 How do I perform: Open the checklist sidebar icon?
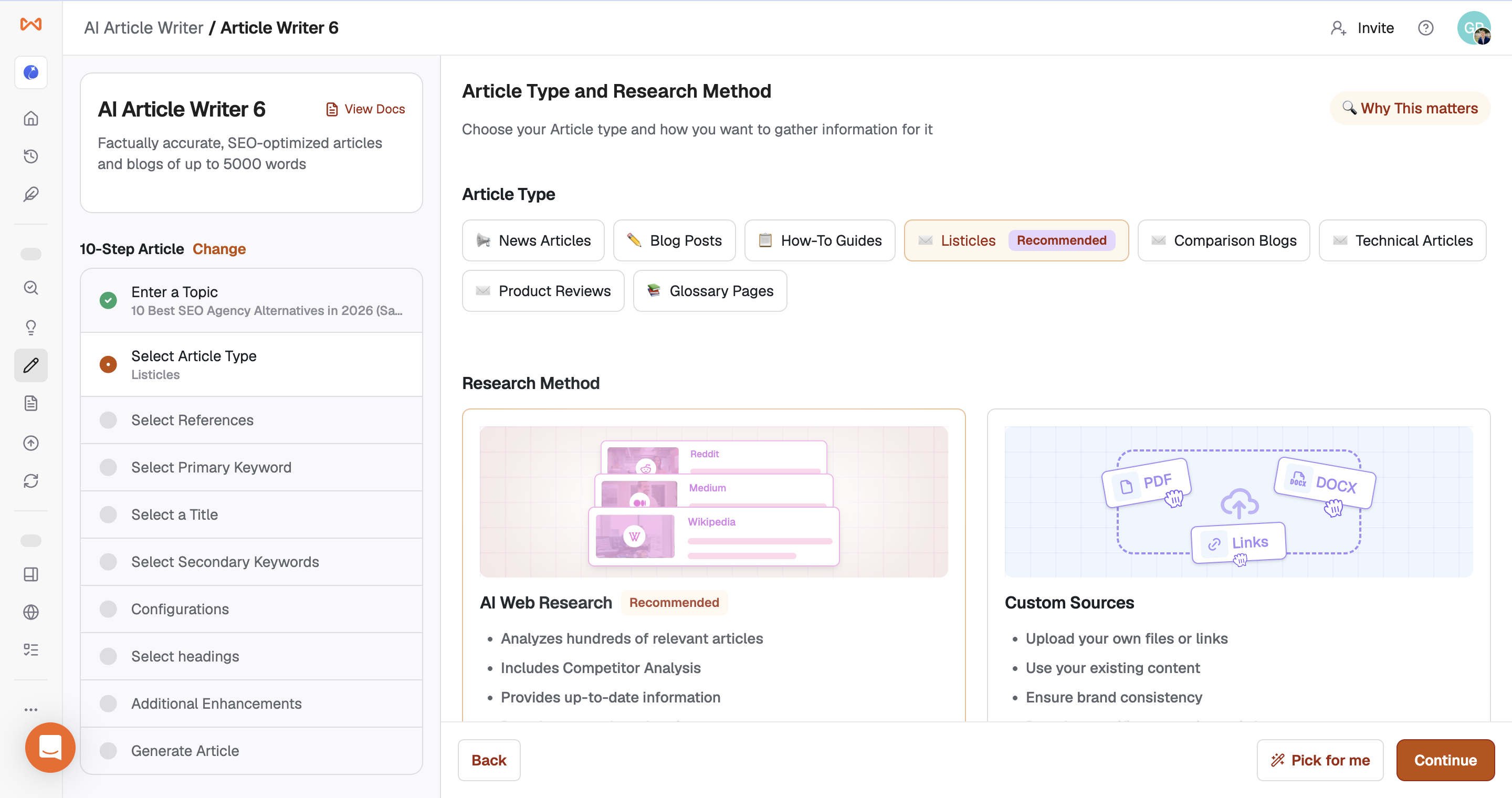pyautogui.click(x=30, y=650)
